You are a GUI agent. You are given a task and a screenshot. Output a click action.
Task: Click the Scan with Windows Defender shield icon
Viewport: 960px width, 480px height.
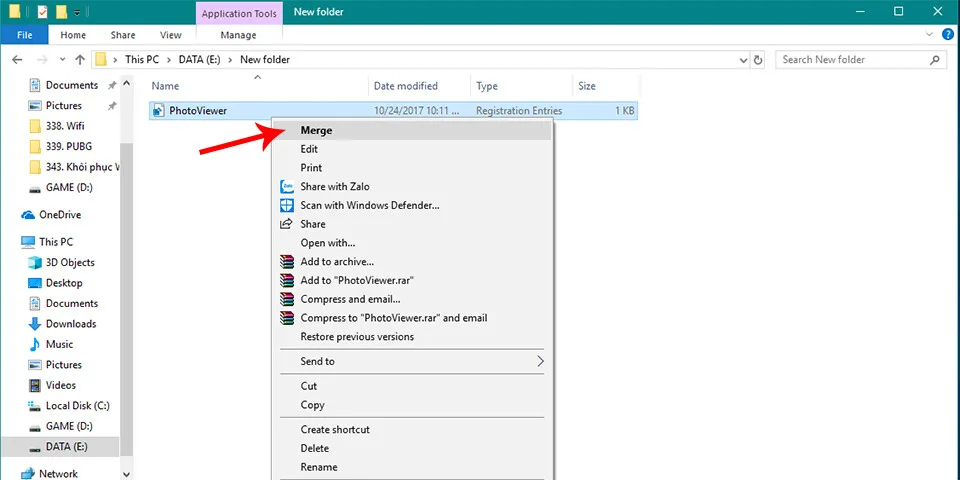tap(287, 205)
